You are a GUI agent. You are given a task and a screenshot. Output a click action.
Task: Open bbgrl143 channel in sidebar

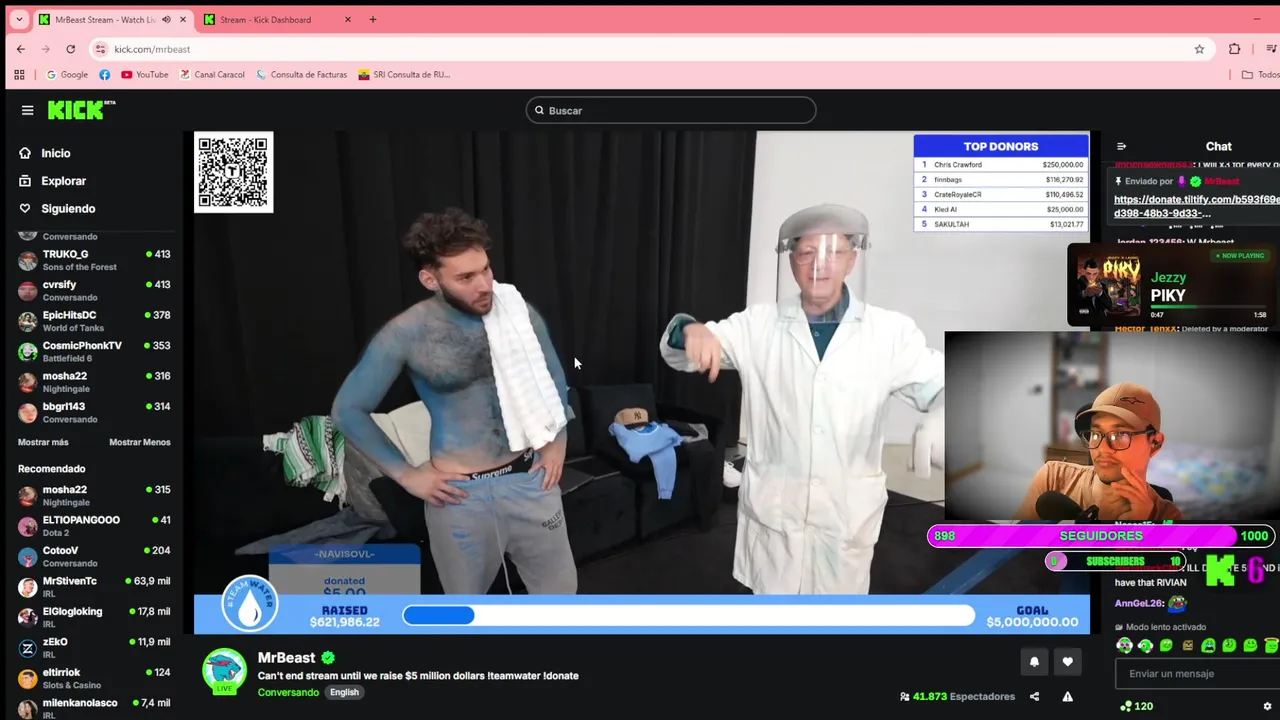(94, 412)
